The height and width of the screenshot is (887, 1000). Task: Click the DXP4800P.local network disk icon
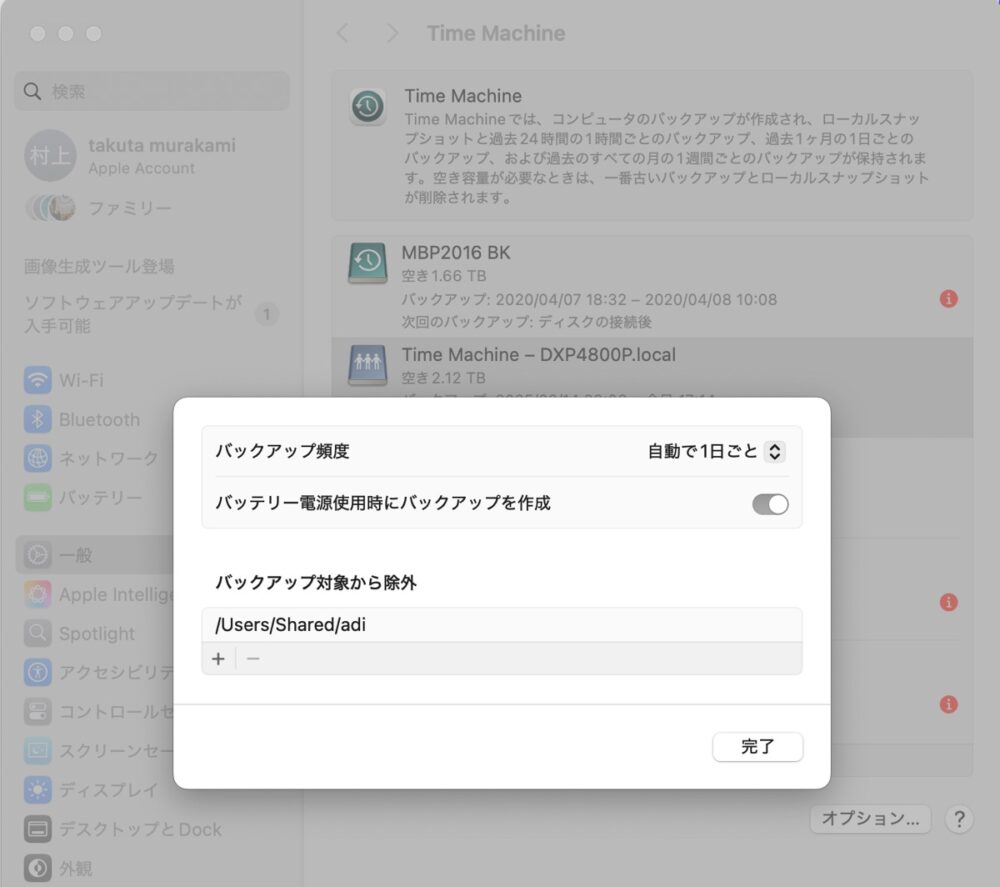[367, 365]
